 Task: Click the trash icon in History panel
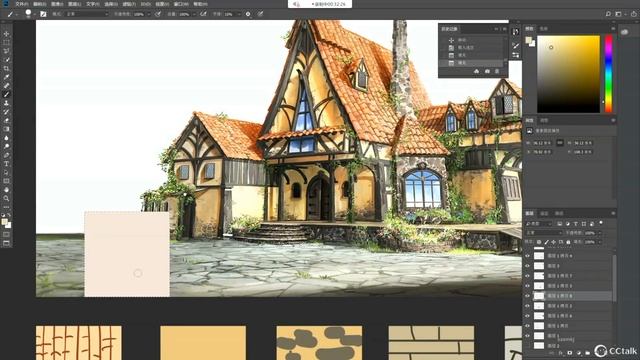coord(497,71)
